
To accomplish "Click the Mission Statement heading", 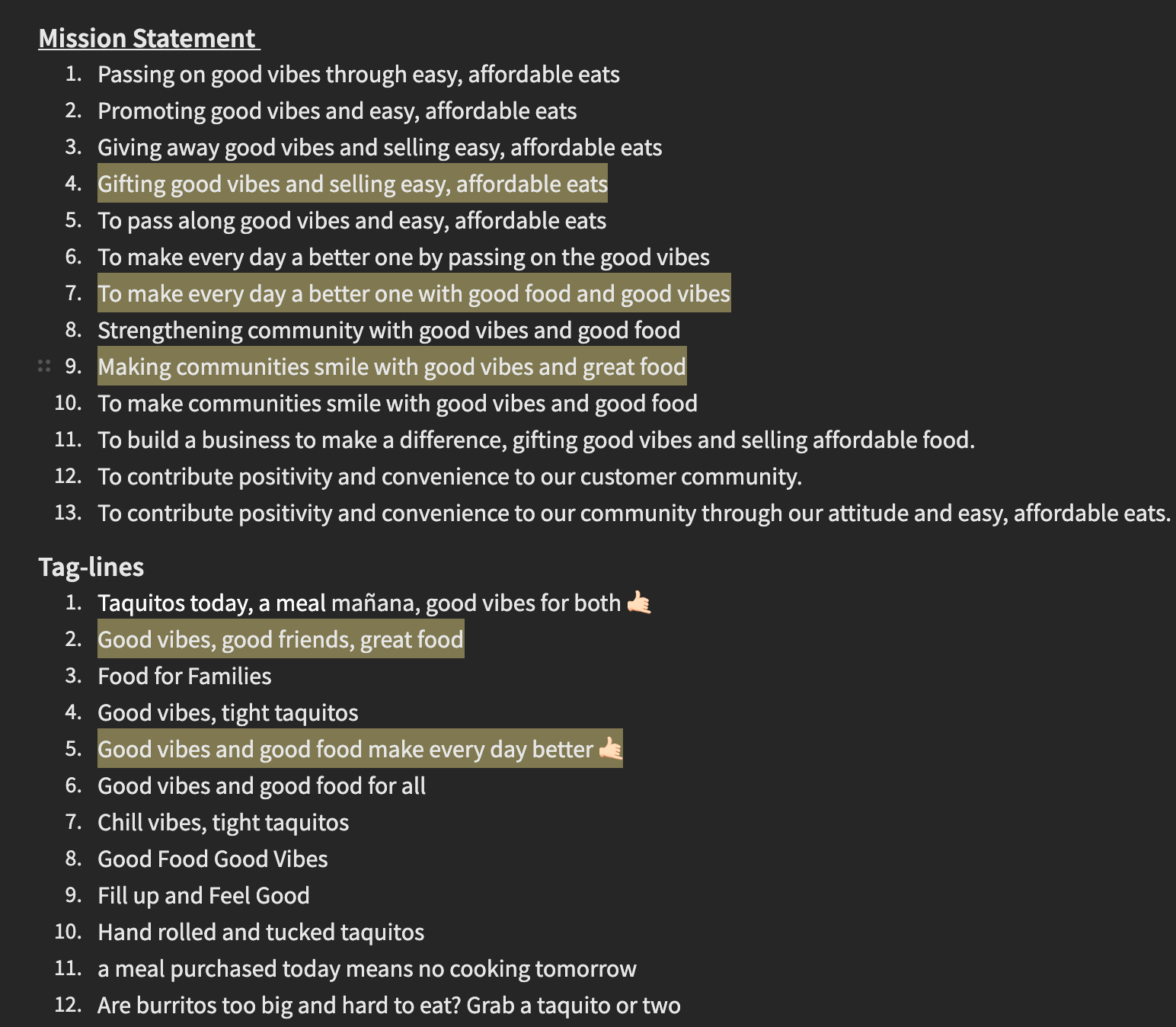I will (149, 38).
